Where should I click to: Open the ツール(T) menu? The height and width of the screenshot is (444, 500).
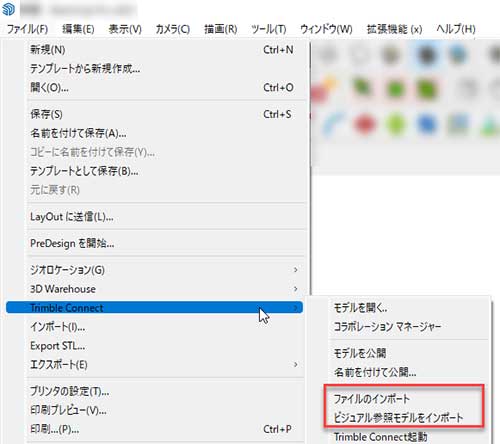(x=269, y=29)
